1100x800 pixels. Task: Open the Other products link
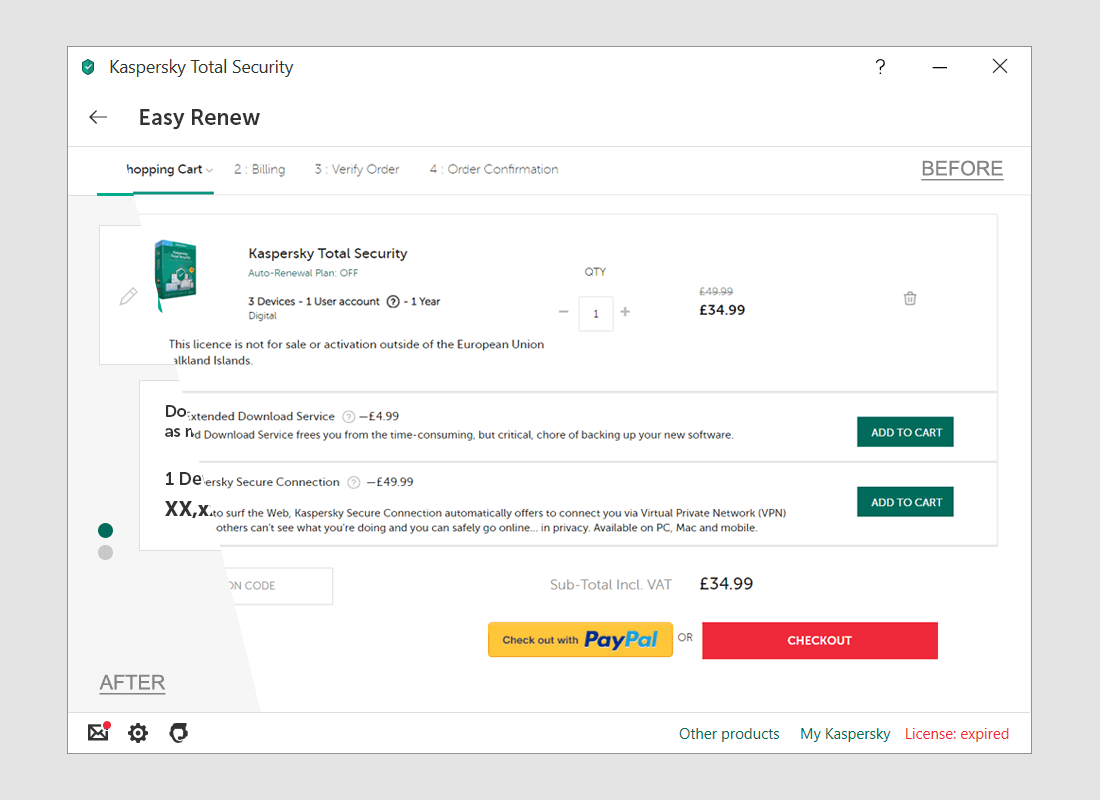[729, 734]
